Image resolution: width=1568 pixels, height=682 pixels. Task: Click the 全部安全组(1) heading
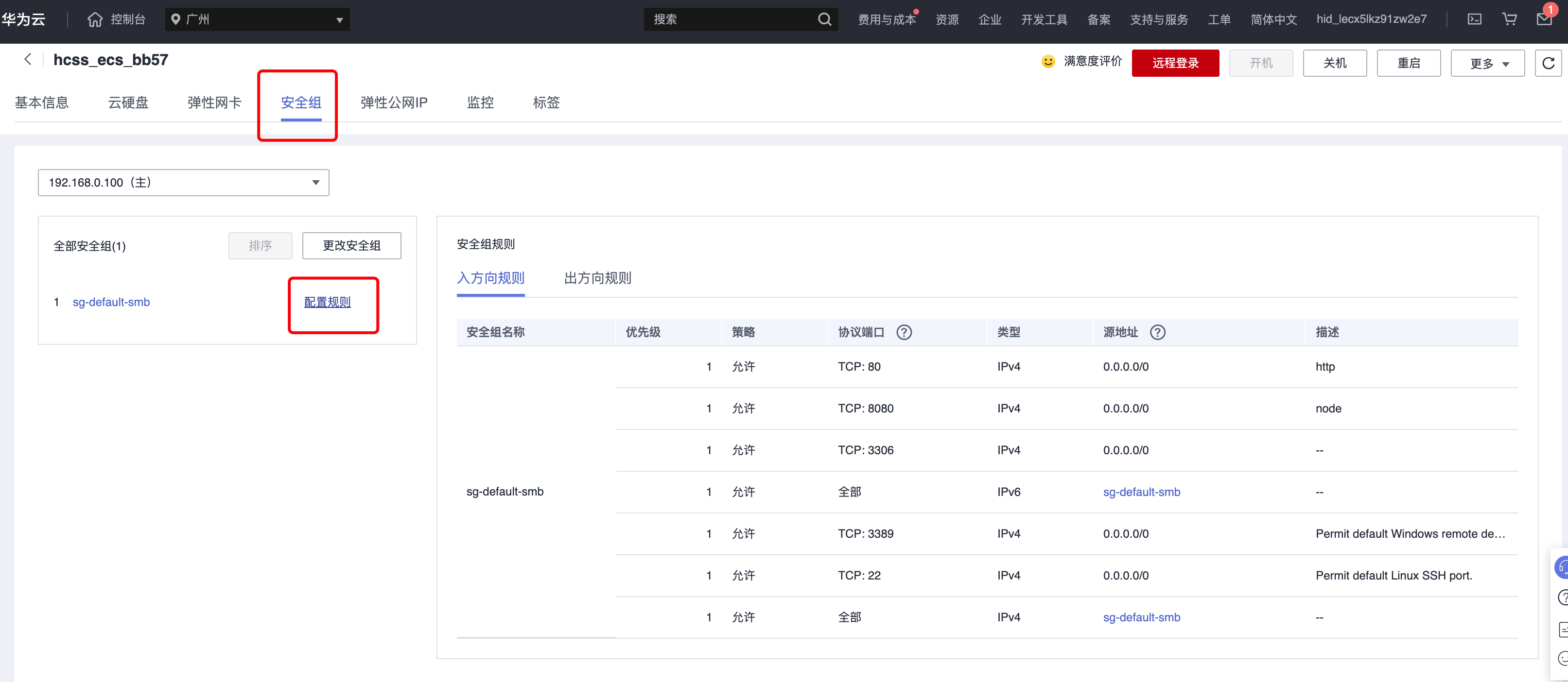tap(89, 246)
